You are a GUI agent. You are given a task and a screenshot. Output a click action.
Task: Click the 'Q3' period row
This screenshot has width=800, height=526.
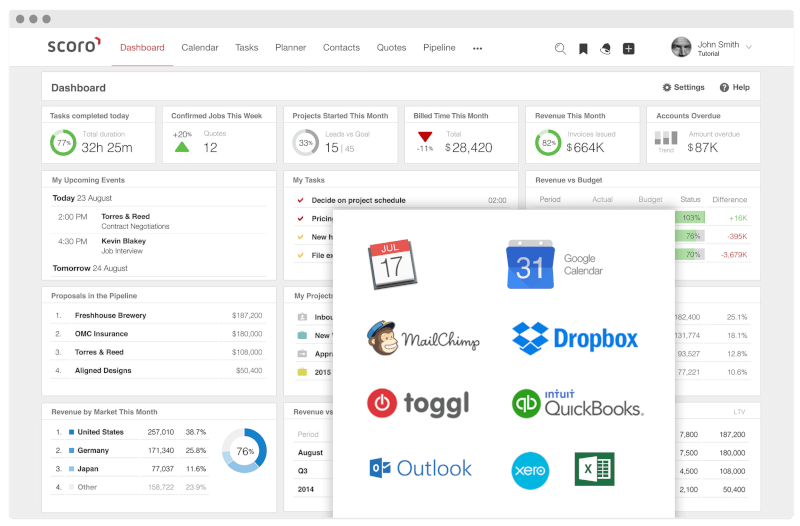click(x=303, y=471)
